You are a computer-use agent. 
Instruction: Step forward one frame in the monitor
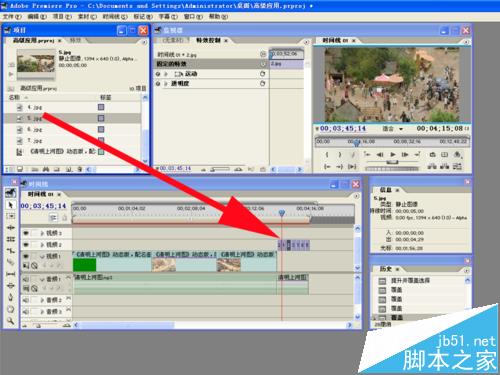(405, 154)
